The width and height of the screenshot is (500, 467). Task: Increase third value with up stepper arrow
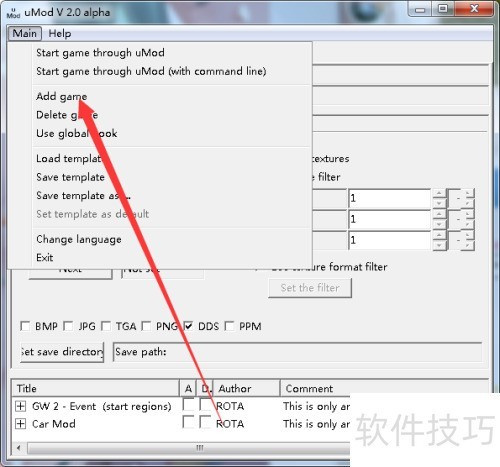click(439, 235)
